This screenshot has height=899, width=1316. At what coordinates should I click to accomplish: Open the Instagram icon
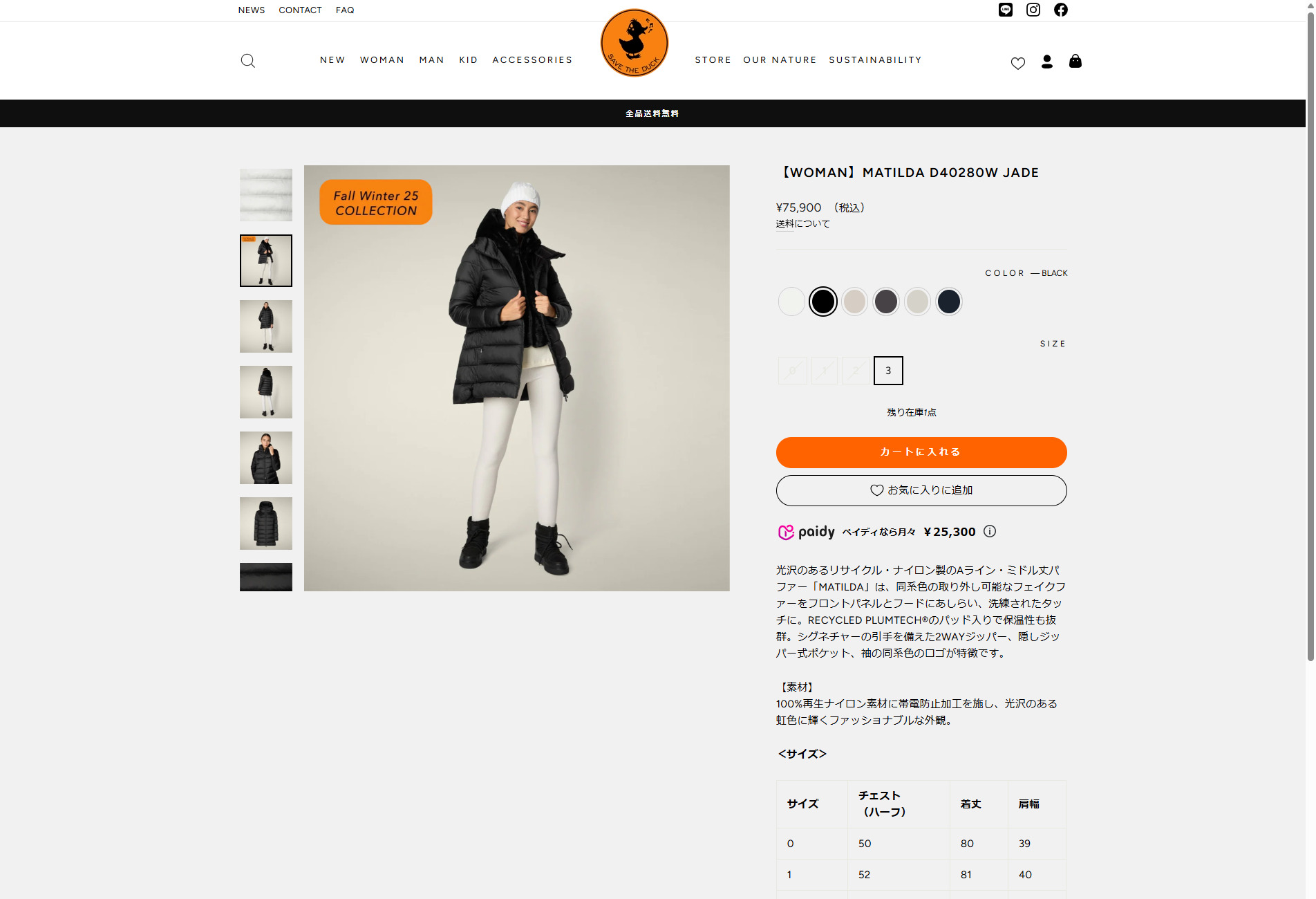[x=1033, y=10]
